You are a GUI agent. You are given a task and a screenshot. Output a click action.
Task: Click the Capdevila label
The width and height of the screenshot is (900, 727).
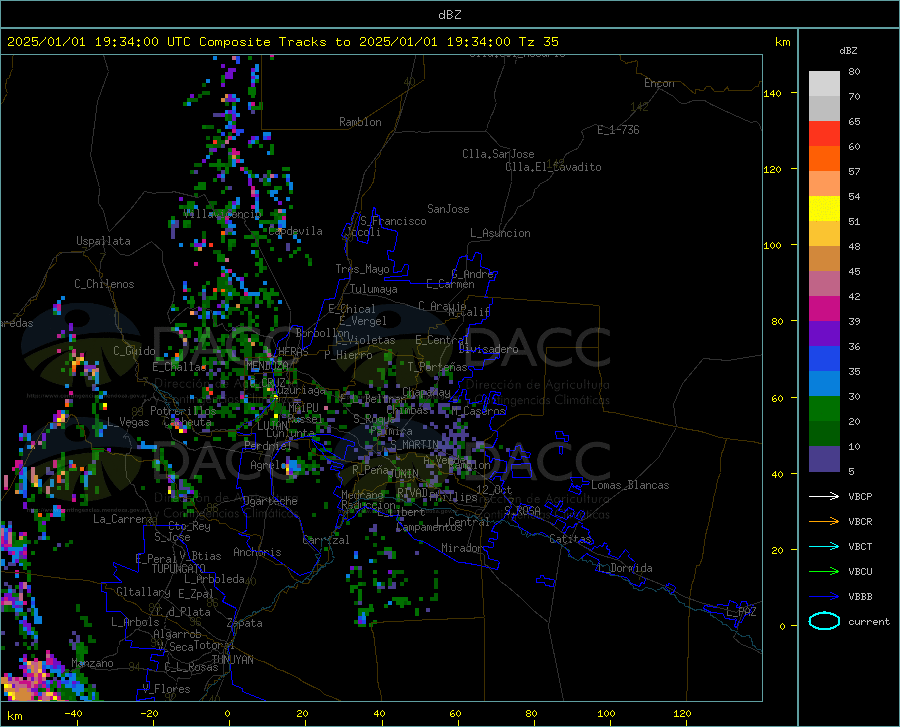295,231
